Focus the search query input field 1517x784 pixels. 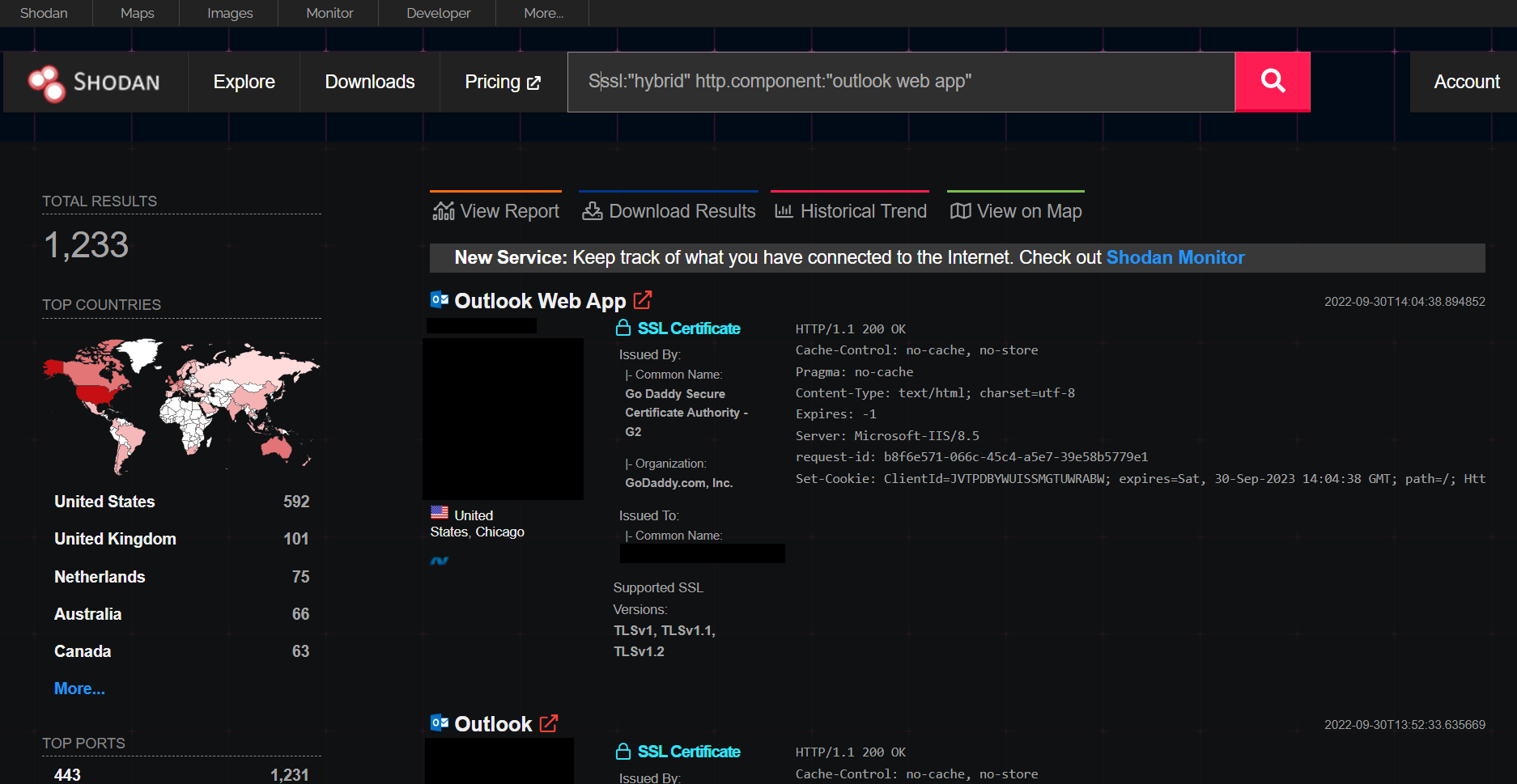pos(901,82)
